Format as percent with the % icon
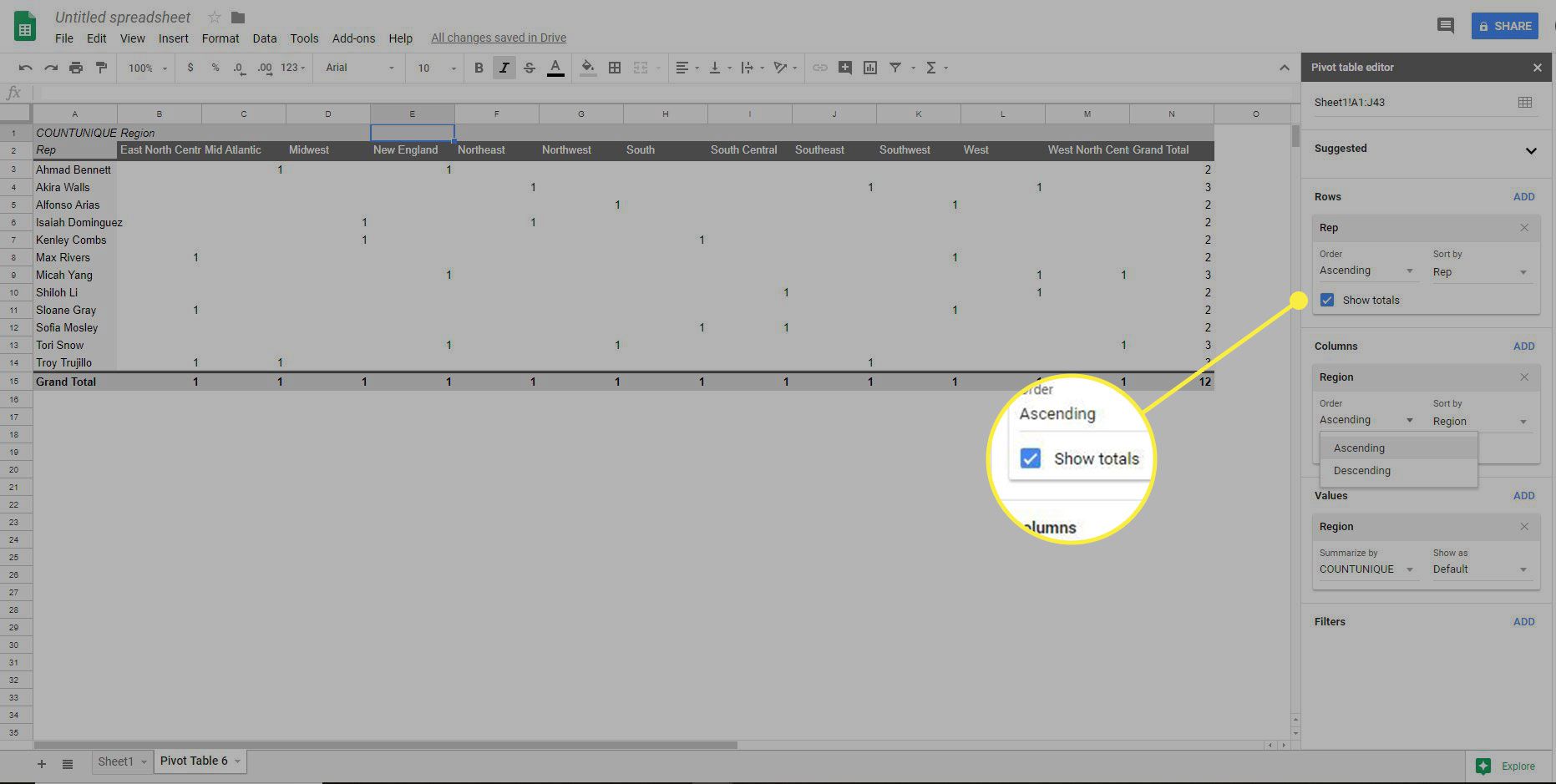This screenshot has height=784, width=1556. pos(215,68)
